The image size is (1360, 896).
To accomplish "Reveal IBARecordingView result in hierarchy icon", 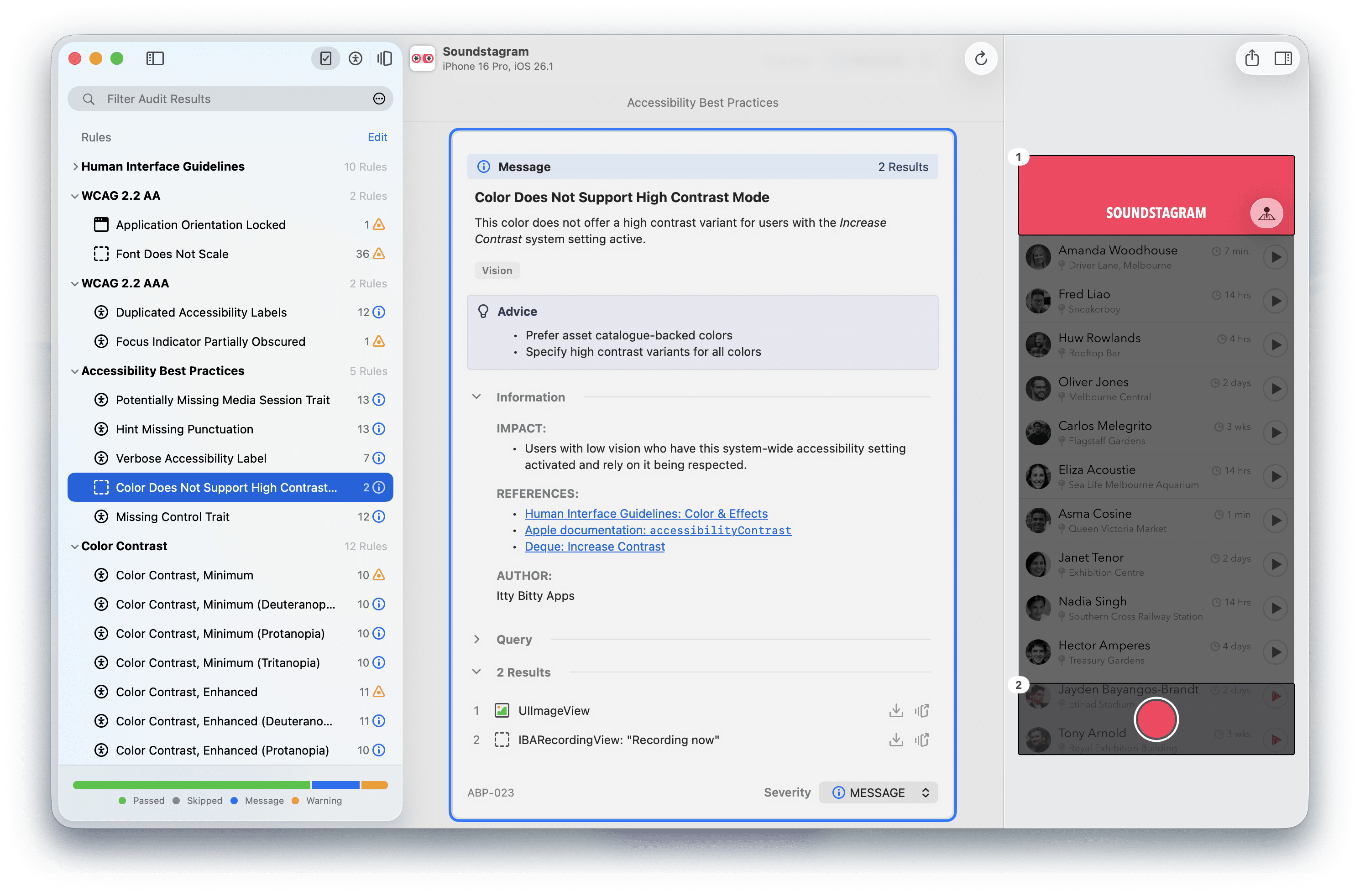I will [x=921, y=740].
